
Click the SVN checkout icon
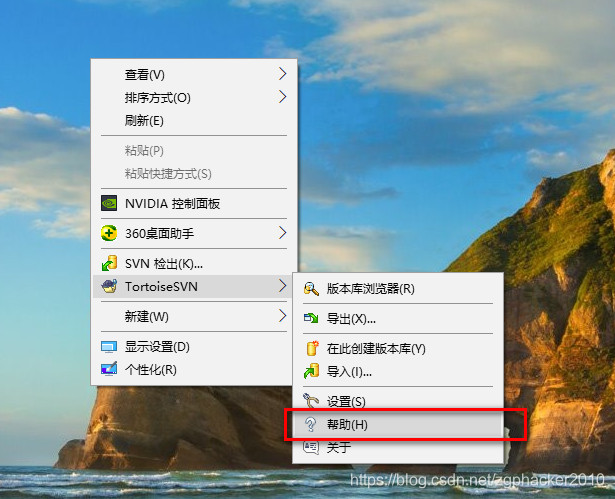click(109, 263)
